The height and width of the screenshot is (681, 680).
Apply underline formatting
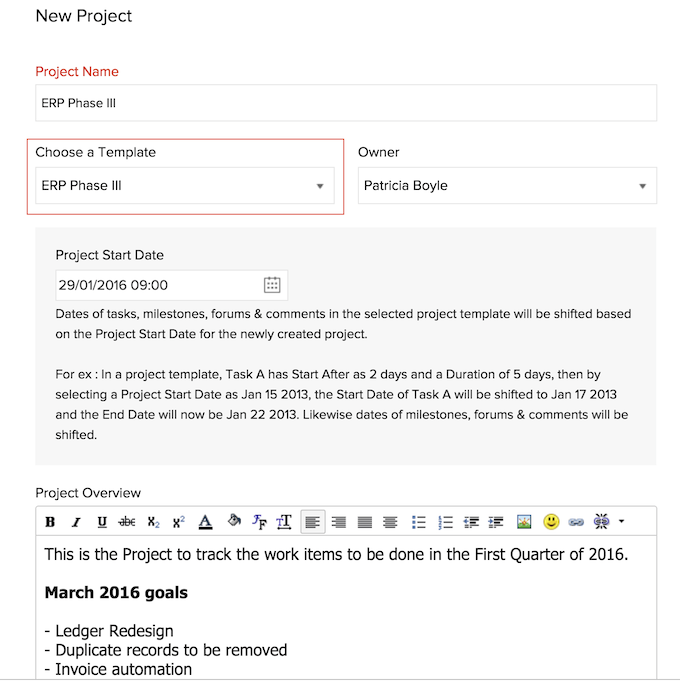tap(102, 522)
